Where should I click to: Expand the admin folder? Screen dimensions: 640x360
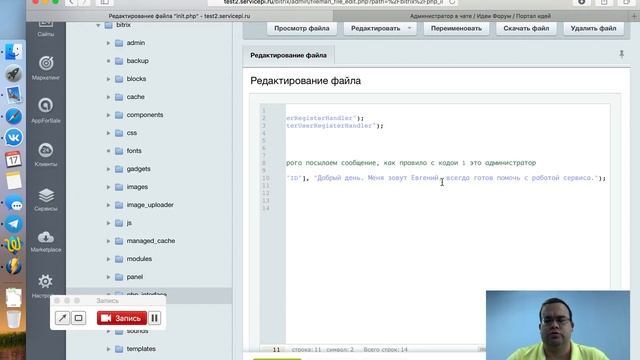tap(108, 43)
